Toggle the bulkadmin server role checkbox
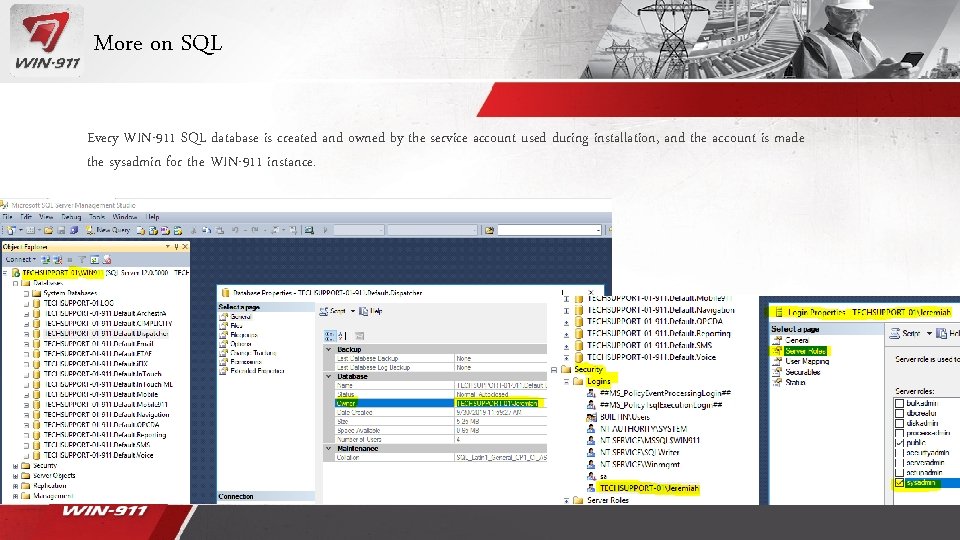 point(899,403)
